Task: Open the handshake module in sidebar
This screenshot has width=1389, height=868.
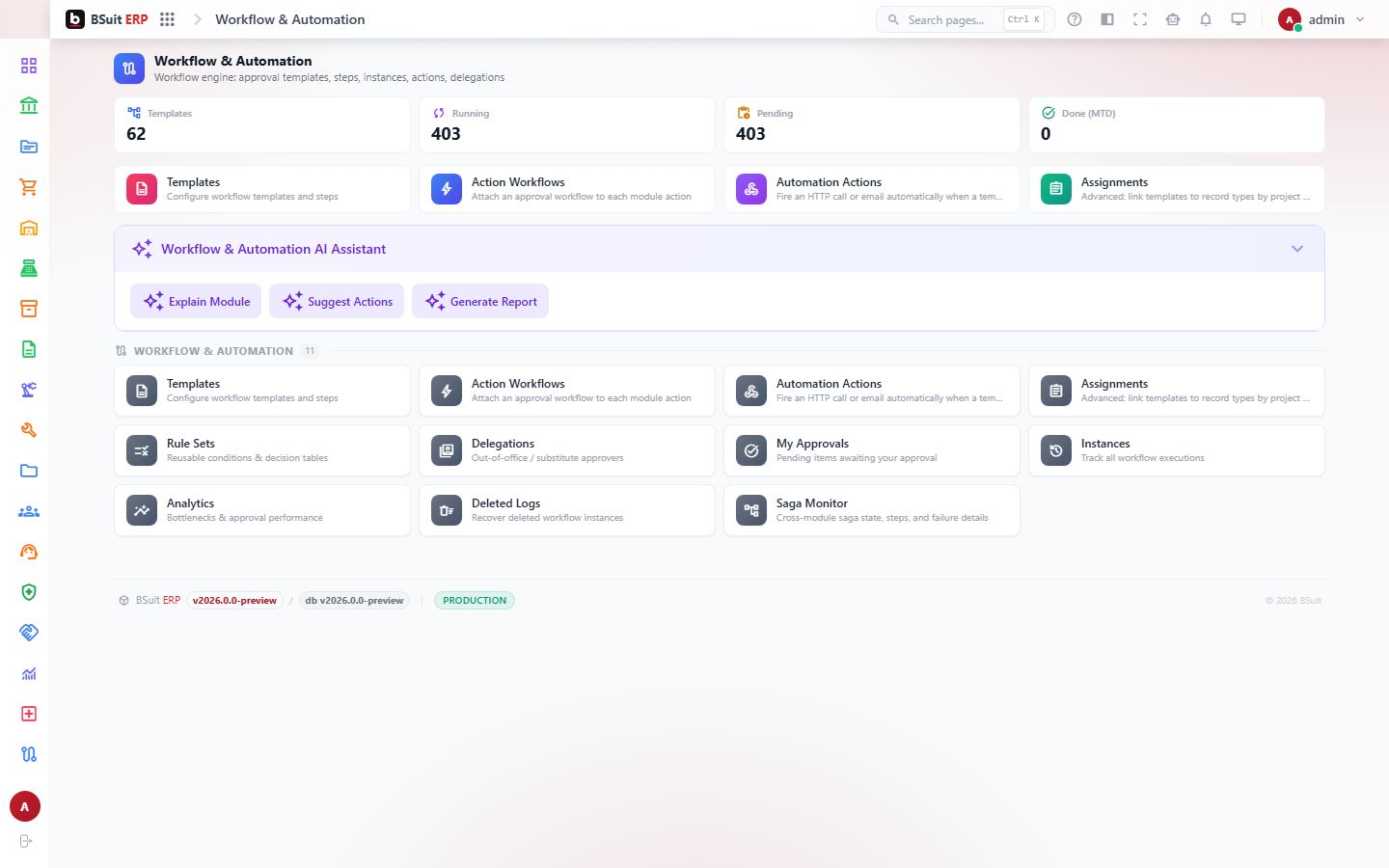Action: click(x=29, y=633)
